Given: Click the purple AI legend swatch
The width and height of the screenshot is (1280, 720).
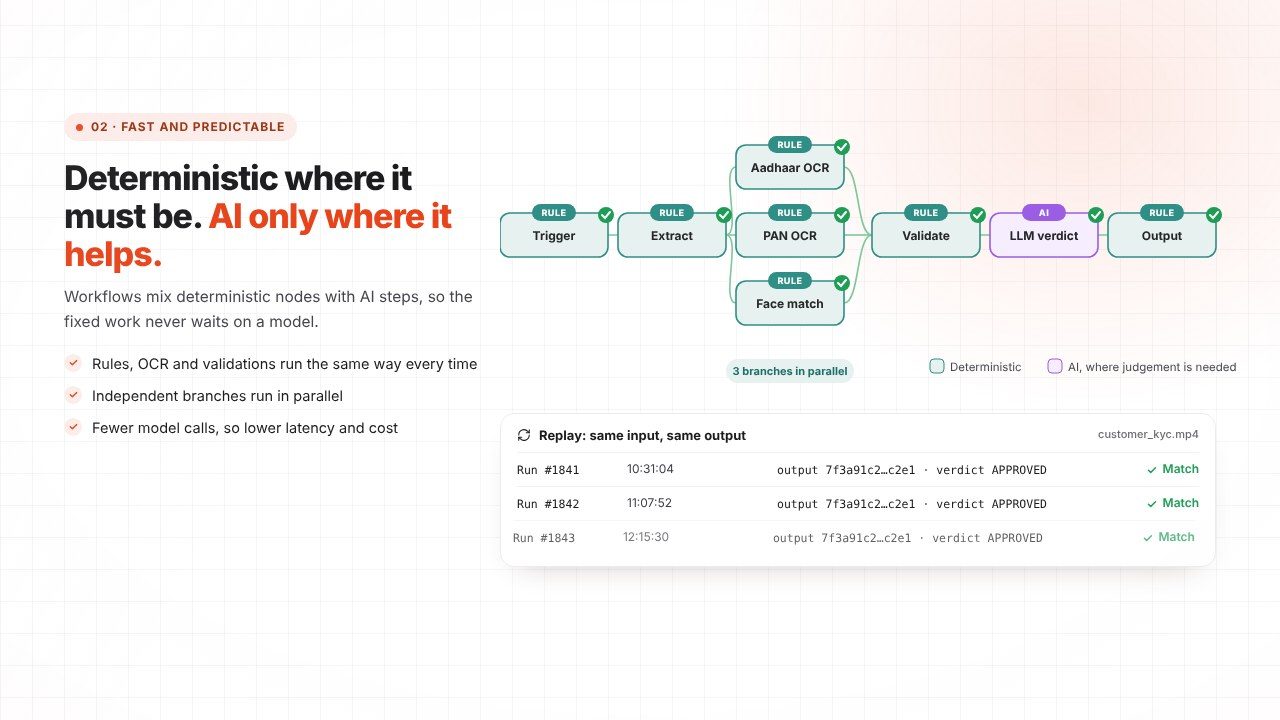Looking at the screenshot, I should (x=1055, y=366).
